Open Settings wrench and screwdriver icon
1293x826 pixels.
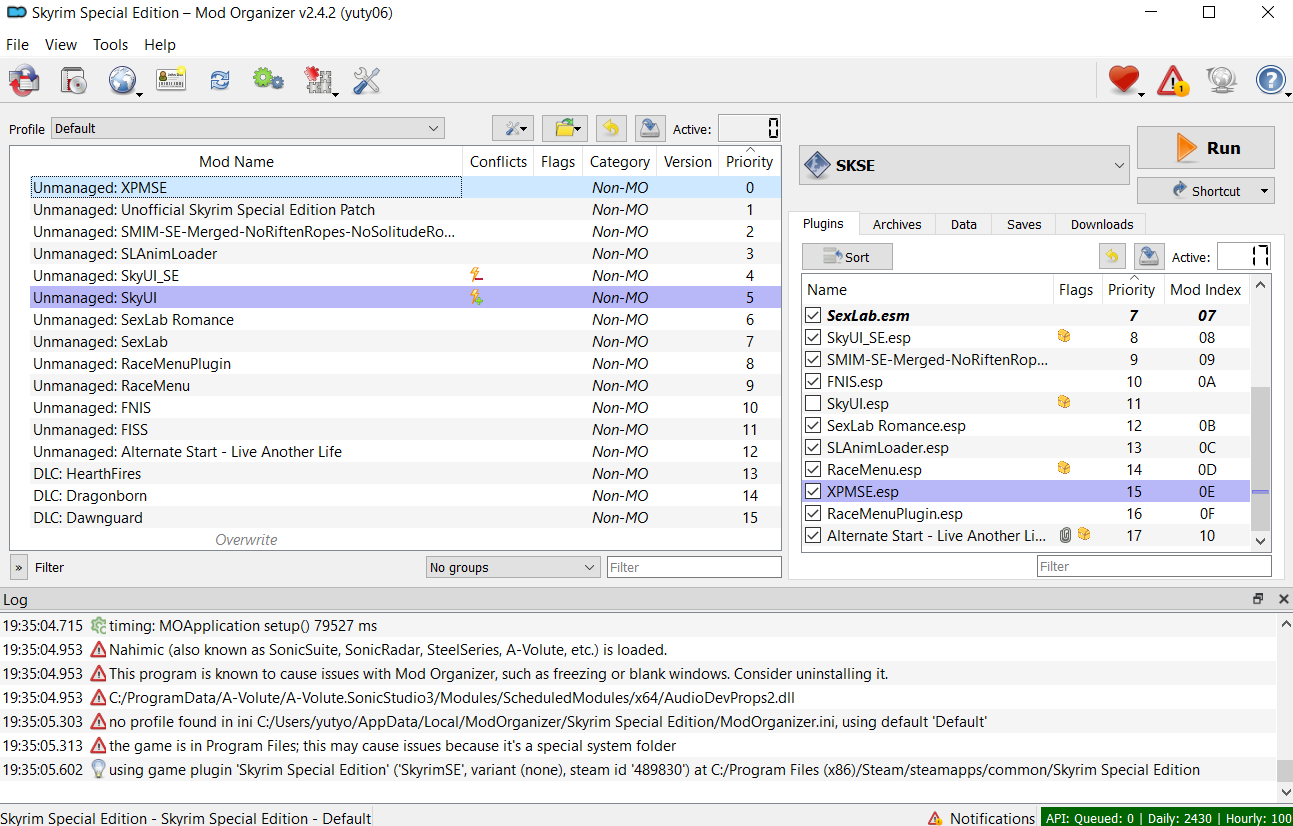367,80
